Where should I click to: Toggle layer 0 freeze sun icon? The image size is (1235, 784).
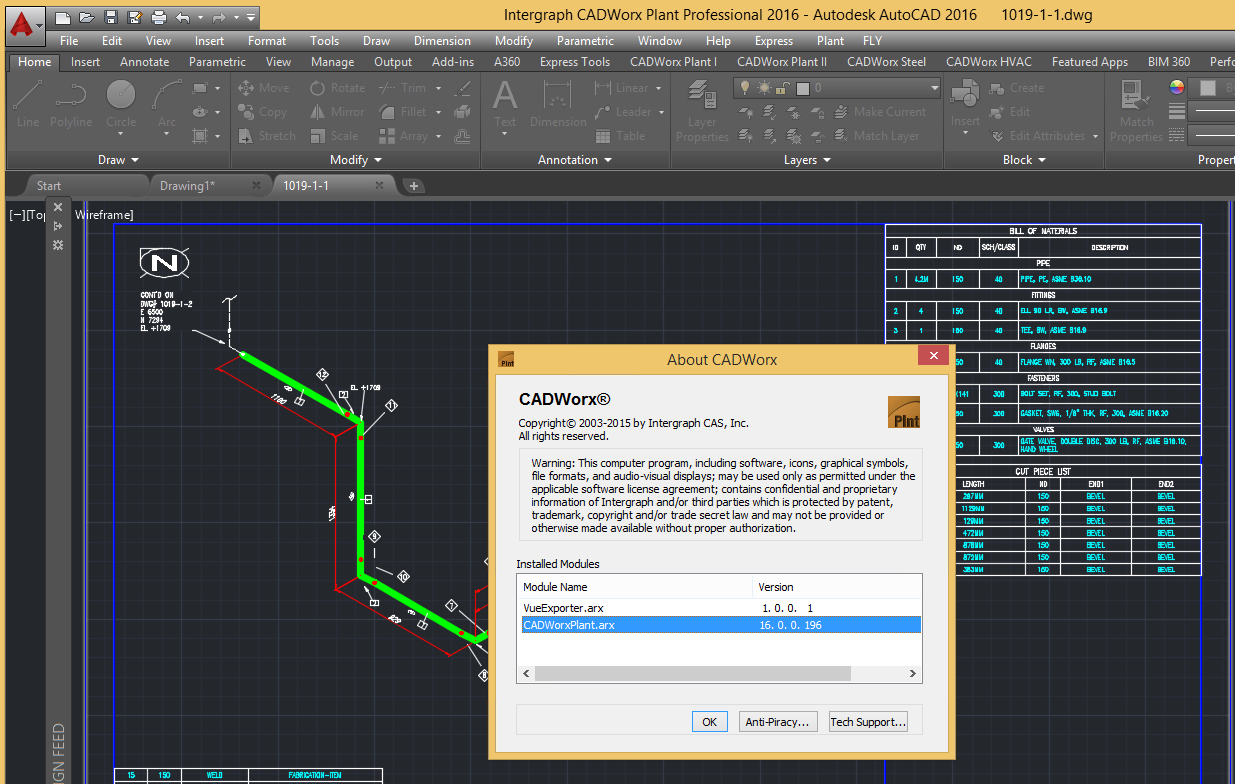click(764, 88)
